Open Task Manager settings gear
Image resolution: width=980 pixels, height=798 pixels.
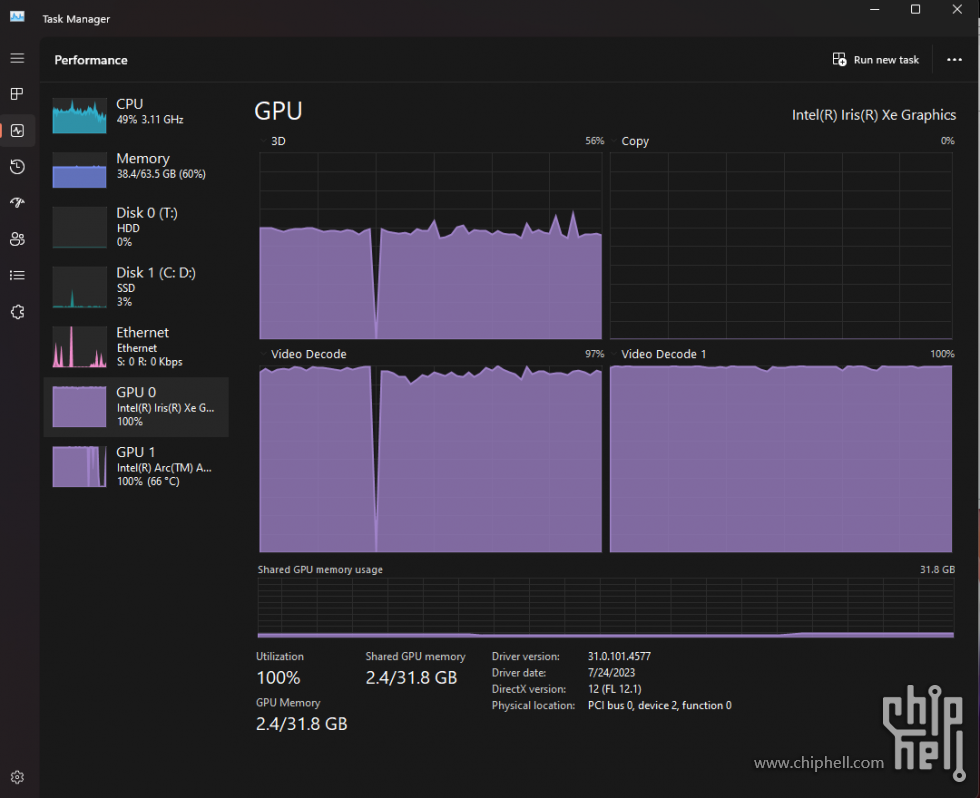[x=18, y=777]
